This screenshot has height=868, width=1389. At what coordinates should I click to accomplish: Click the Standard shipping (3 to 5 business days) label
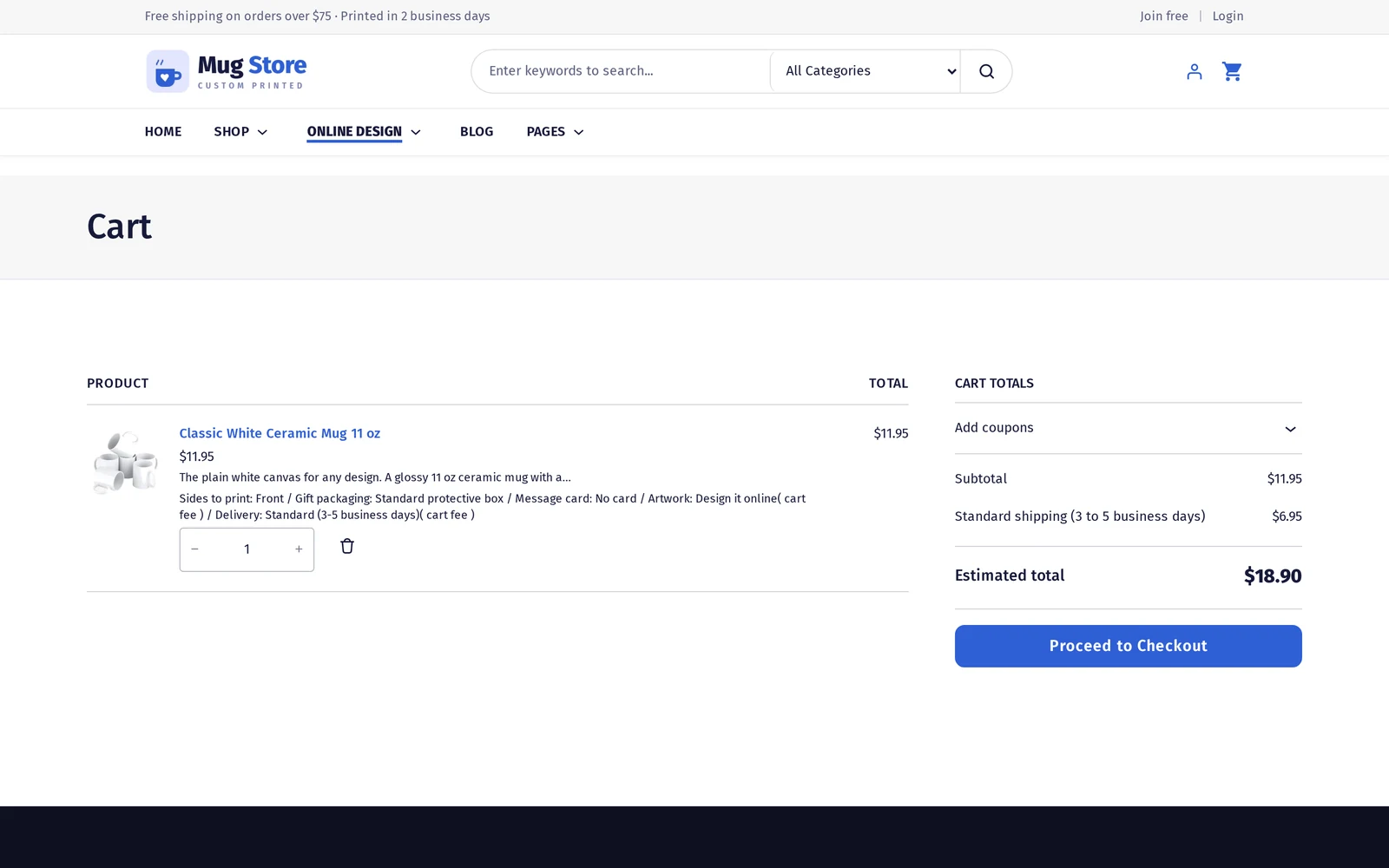[x=1080, y=516]
